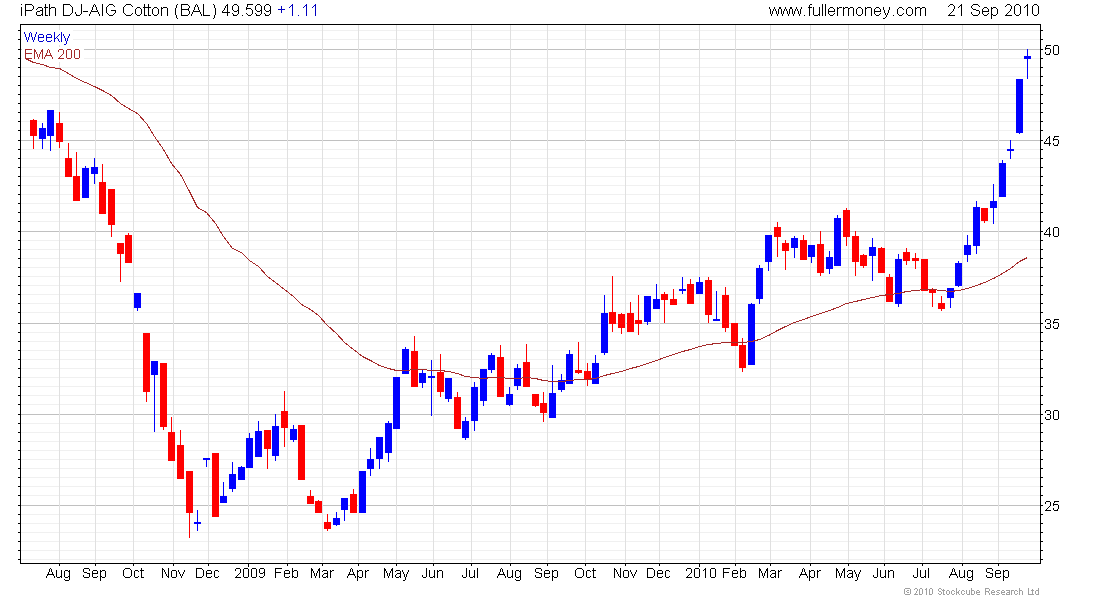
Task: Click the 25 price axis label
Action: [1052, 506]
